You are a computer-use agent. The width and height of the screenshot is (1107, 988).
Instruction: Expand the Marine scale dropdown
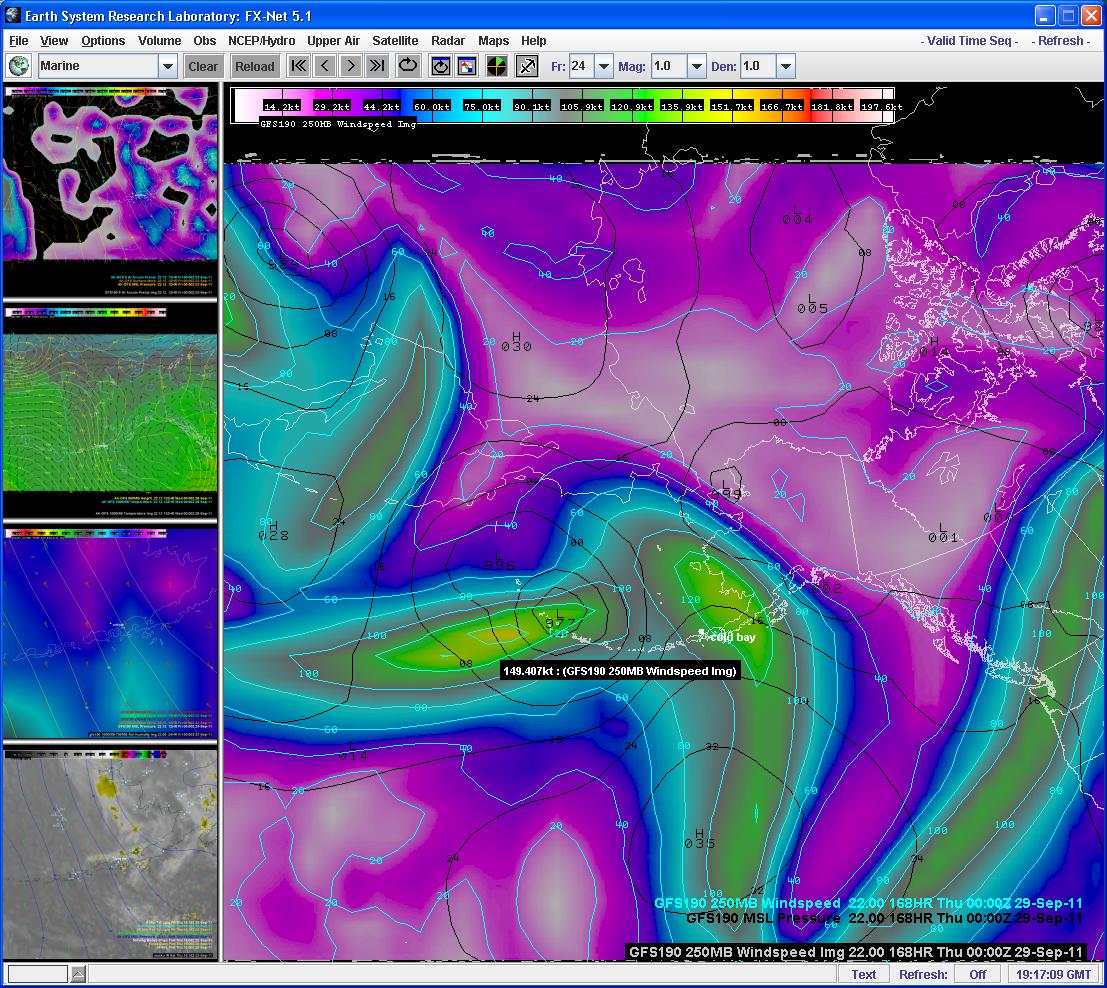[x=167, y=66]
